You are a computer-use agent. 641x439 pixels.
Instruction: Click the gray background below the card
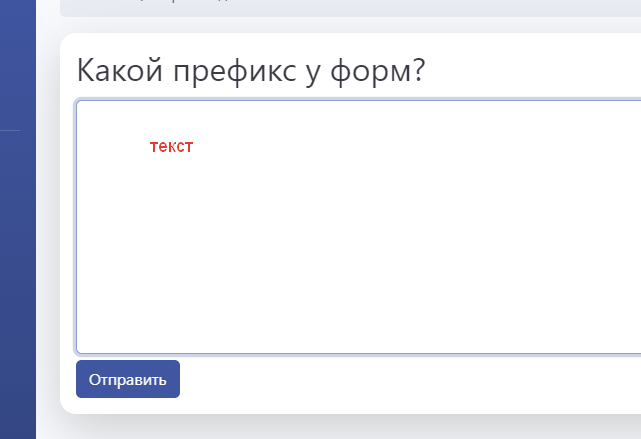click(350, 428)
